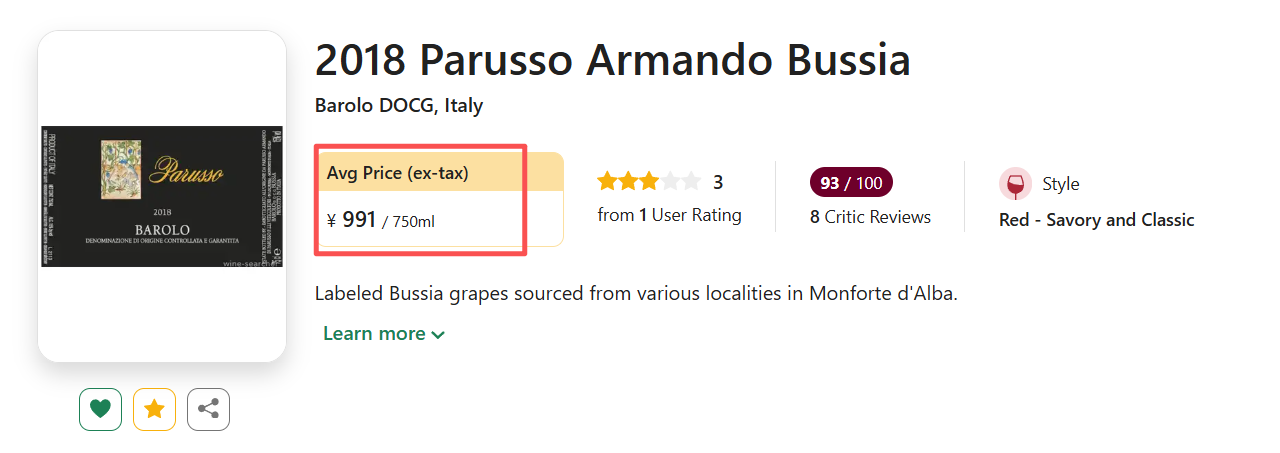The image size is (1280, 453).
Task: Click the from 1 User Rating link
Action: [x=669, y=215]
